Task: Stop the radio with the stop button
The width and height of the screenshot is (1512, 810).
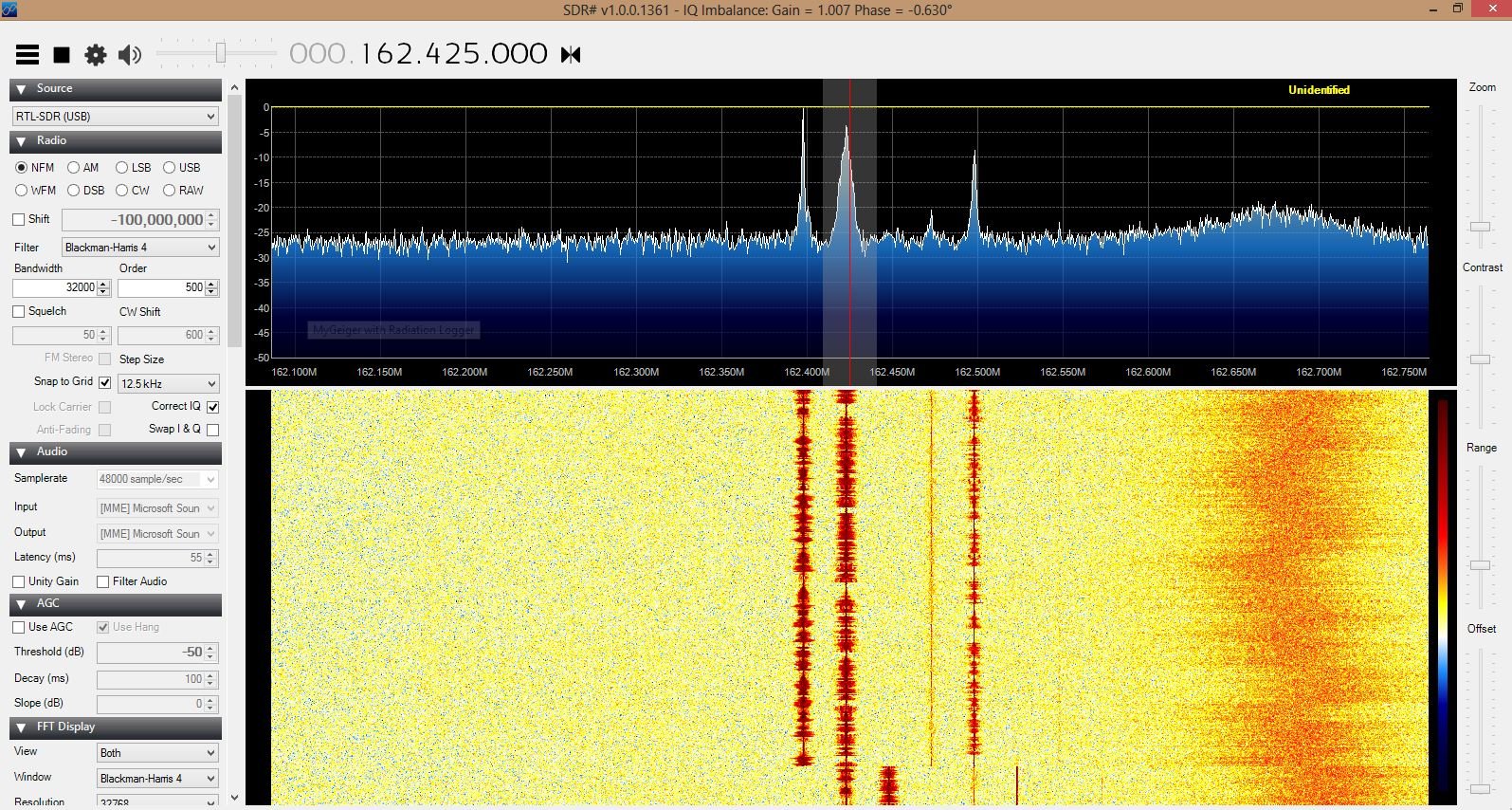Action: point(62,55)
